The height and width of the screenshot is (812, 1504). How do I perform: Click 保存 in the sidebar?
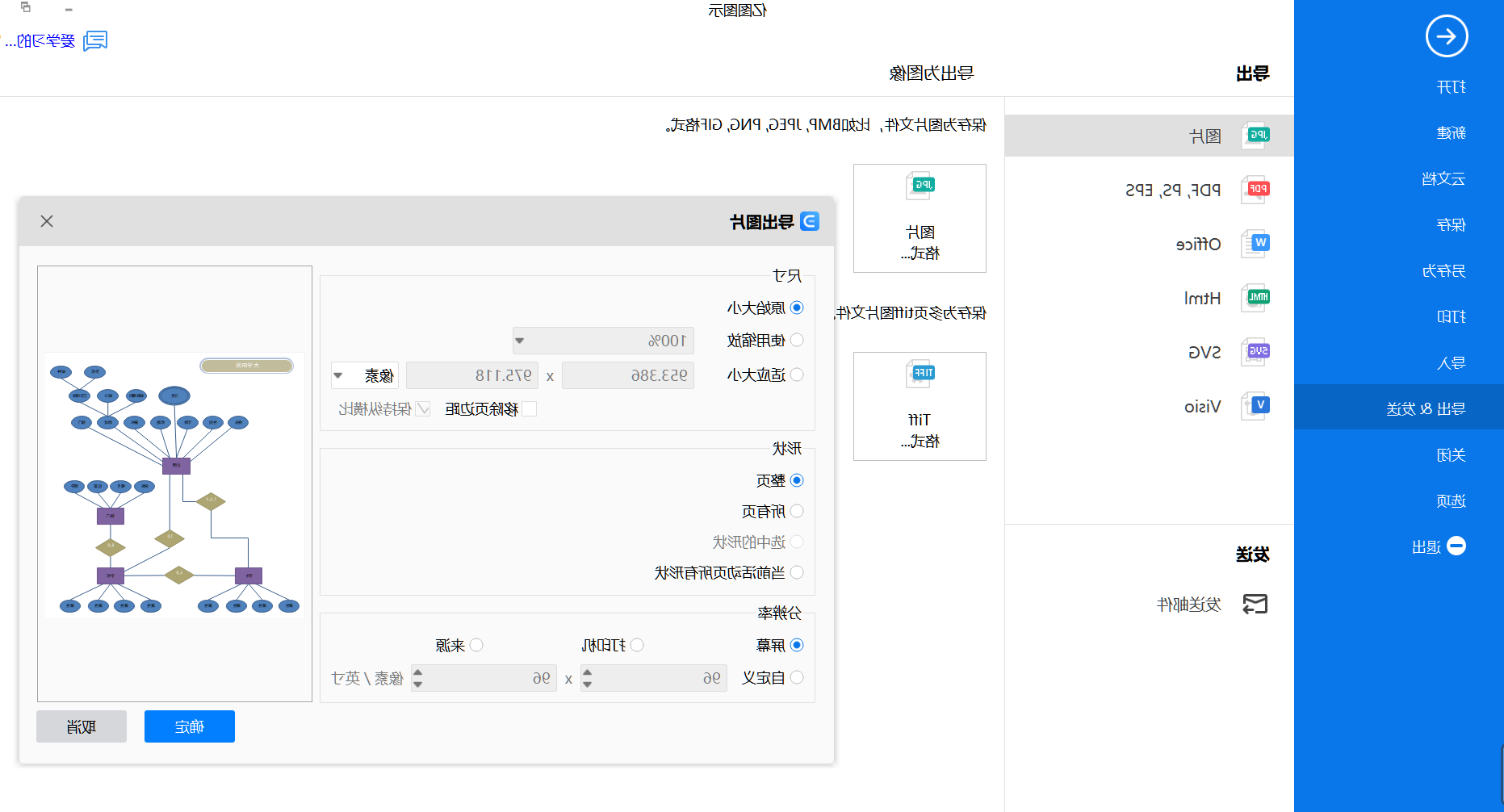1399,224
